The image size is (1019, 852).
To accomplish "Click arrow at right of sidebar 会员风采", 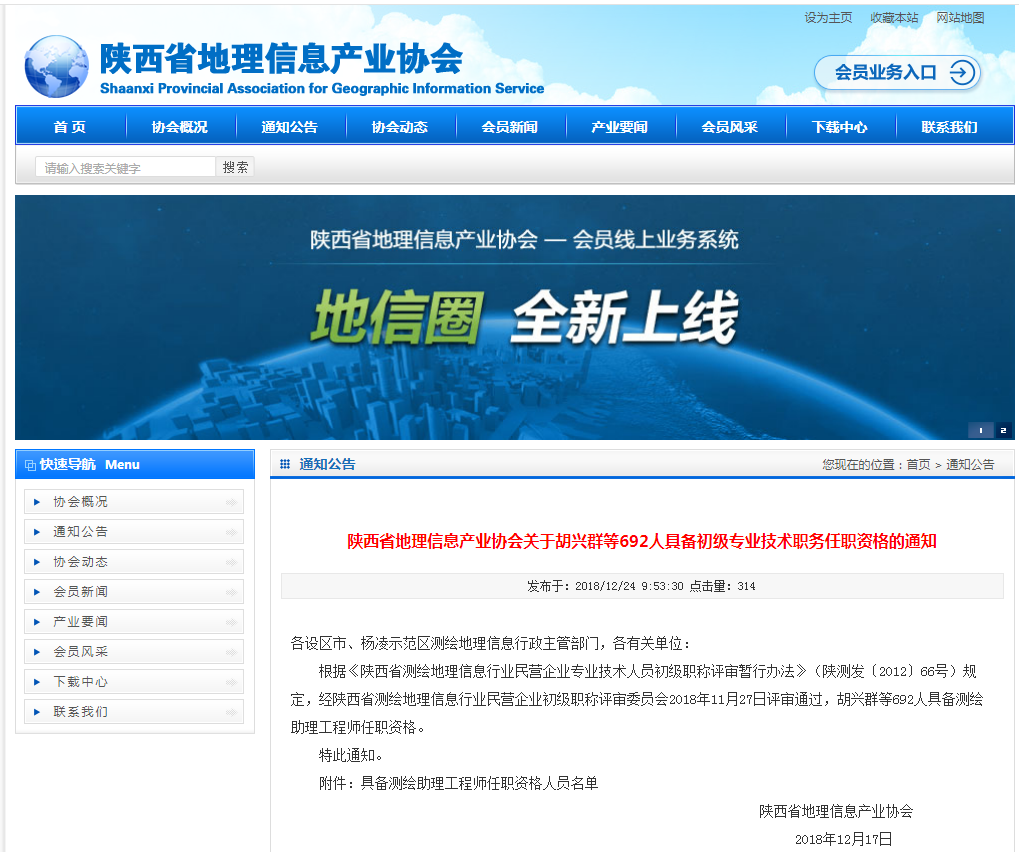I will (231, 651).
